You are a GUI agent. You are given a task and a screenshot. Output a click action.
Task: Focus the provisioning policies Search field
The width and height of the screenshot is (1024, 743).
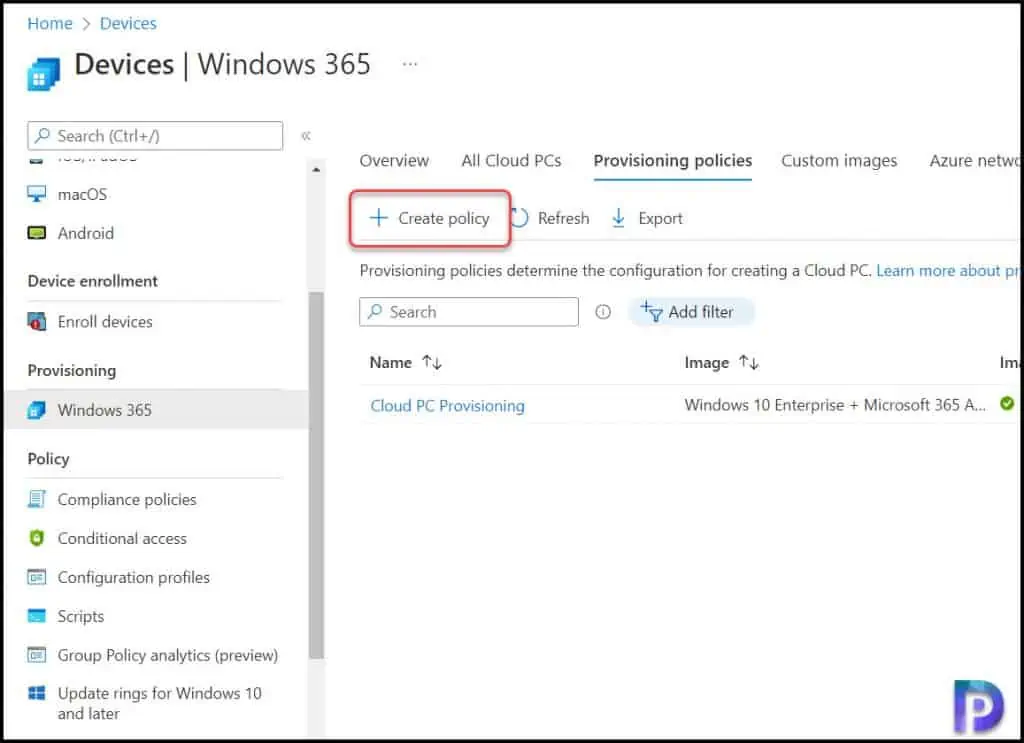[469, 312]
